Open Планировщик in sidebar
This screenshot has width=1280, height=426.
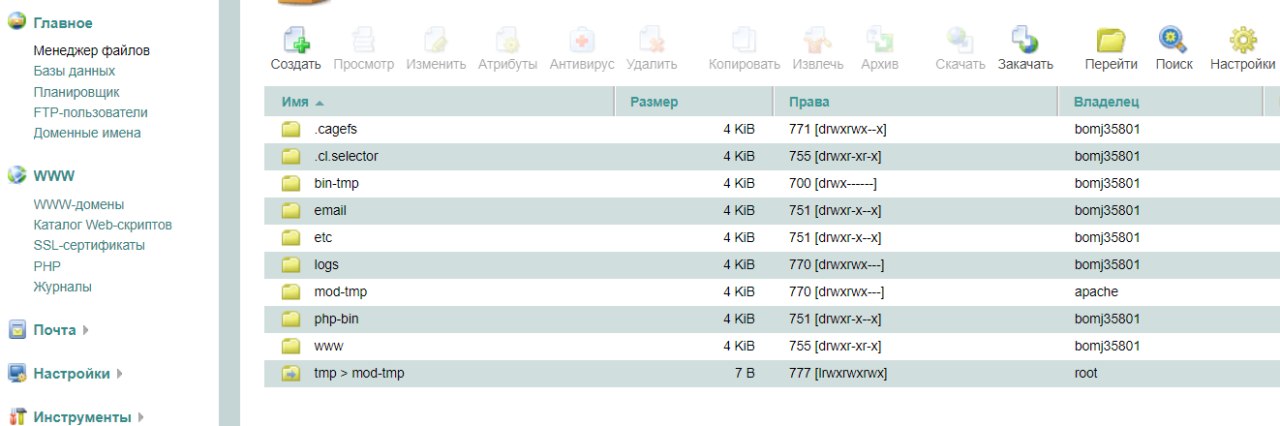[x=77, y=92]
